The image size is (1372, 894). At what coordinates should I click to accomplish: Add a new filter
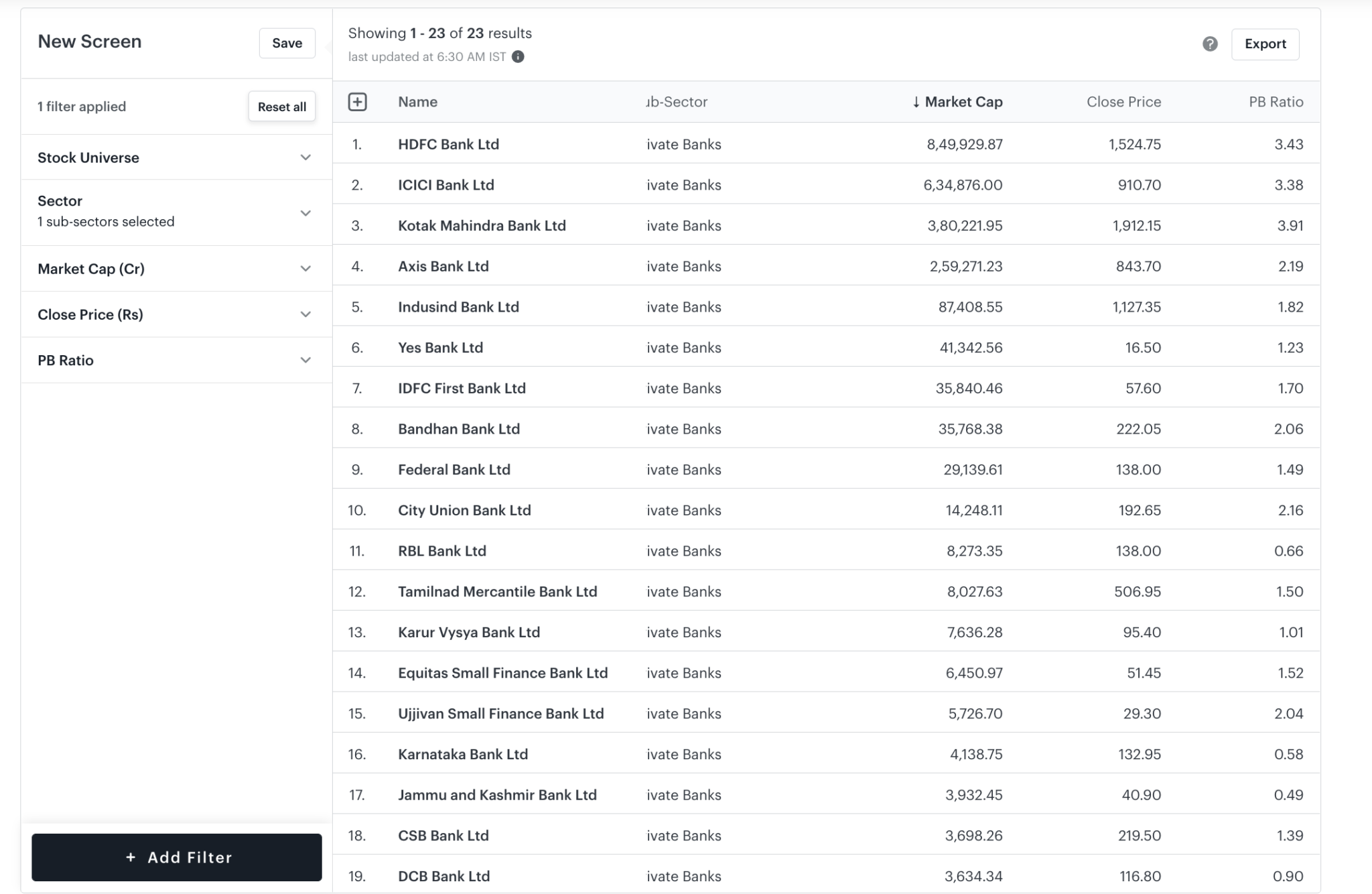[176, 857]
